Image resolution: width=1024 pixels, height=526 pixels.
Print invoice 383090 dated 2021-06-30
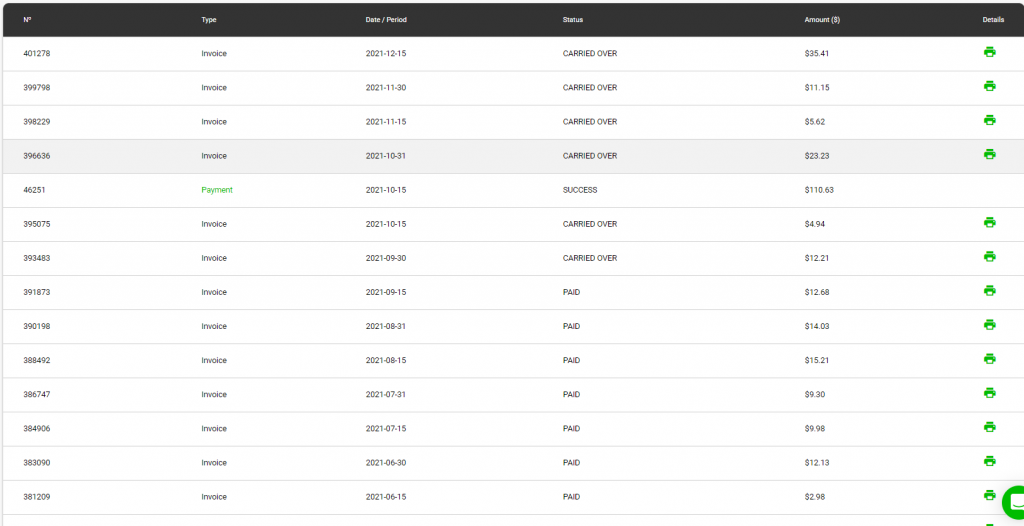989,461
